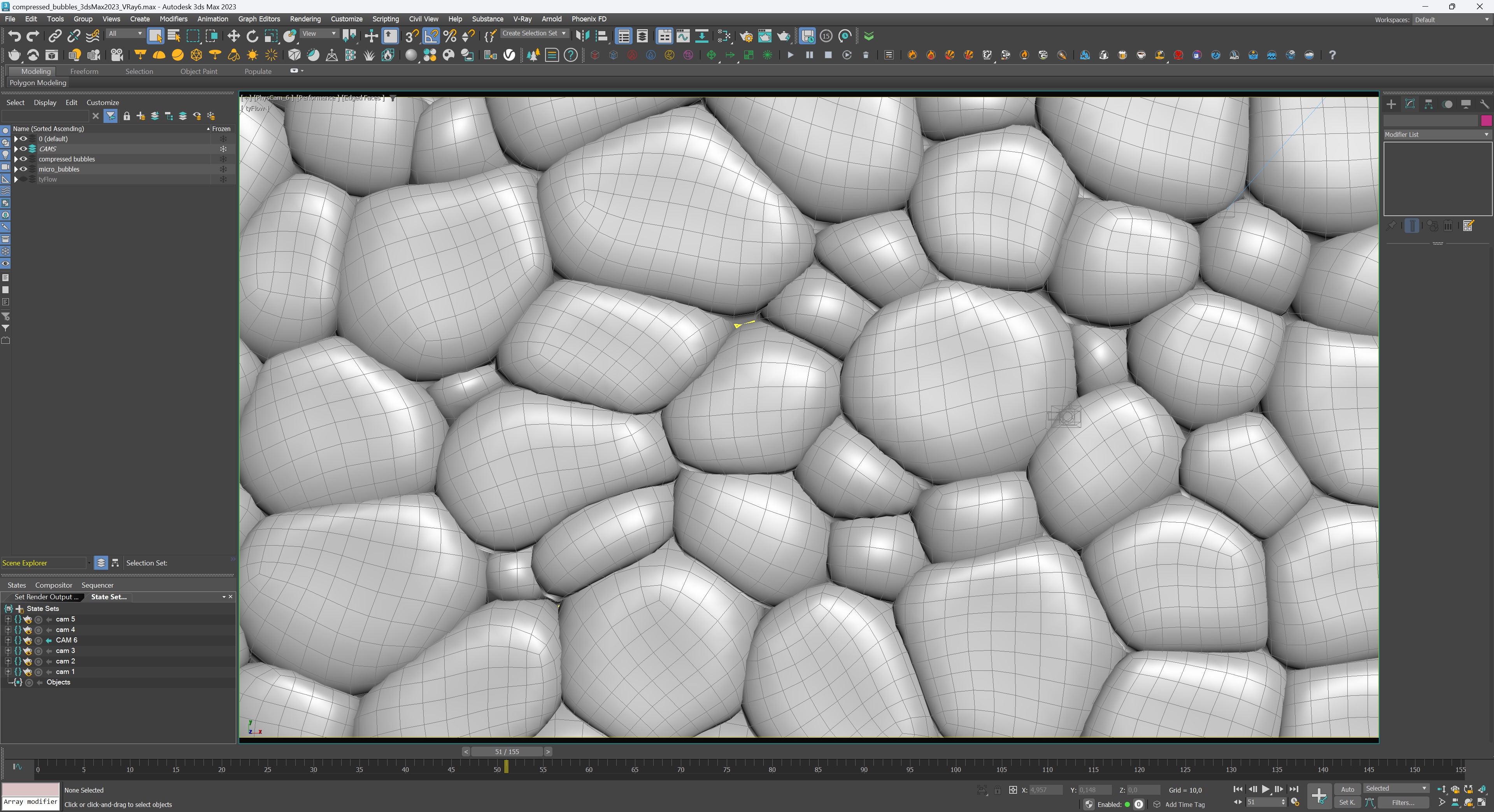Enable the Angle Snap toggle
The width and height of the screenshot is (1494, 812).
click(x=431, y=37)
